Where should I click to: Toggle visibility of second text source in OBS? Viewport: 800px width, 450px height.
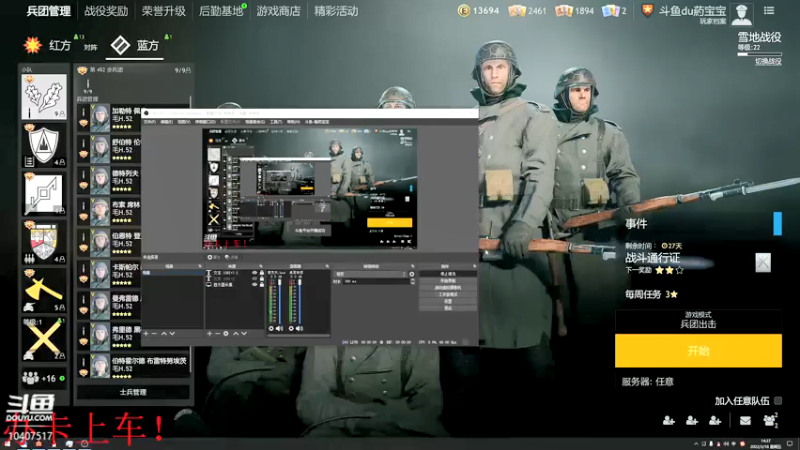254,279
